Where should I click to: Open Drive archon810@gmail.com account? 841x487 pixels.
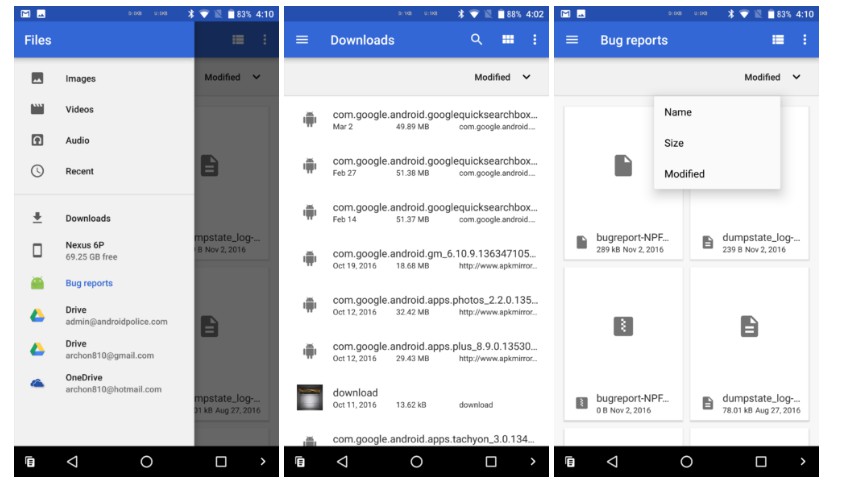click(x=104, y=349)
